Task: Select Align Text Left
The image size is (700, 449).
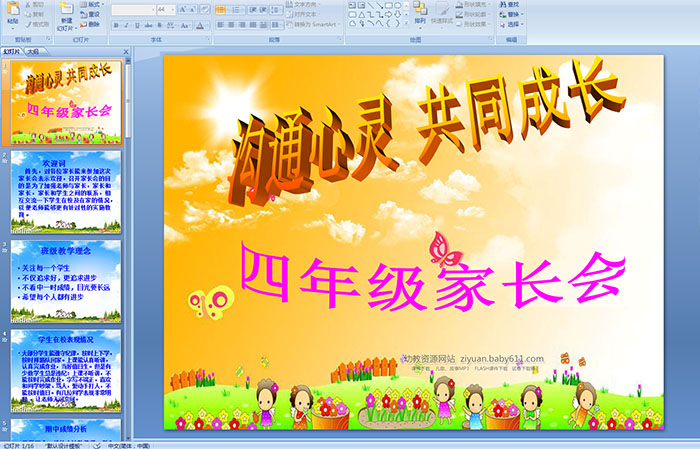Action: pyautogui.click(x=221, y=25)
